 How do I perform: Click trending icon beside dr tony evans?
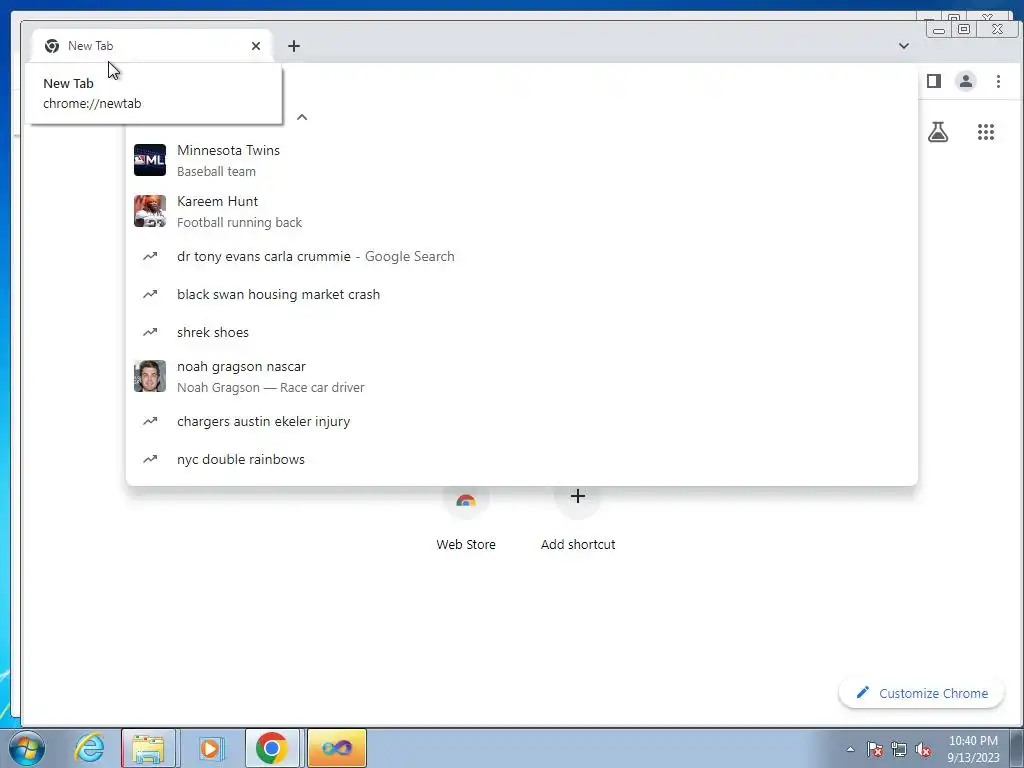150,257
